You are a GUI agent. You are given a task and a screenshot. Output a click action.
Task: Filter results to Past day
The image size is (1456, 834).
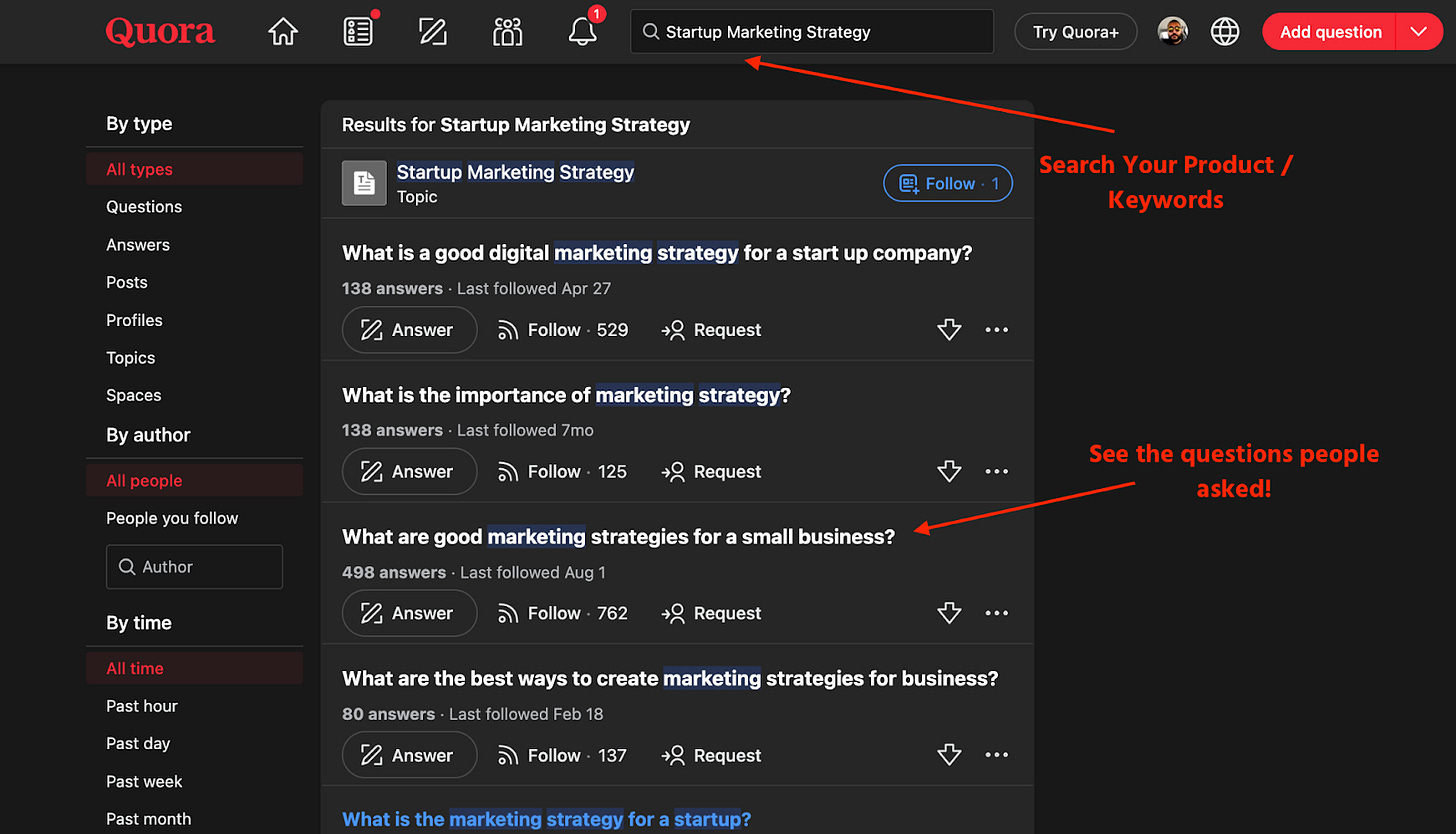pos(138,744)
